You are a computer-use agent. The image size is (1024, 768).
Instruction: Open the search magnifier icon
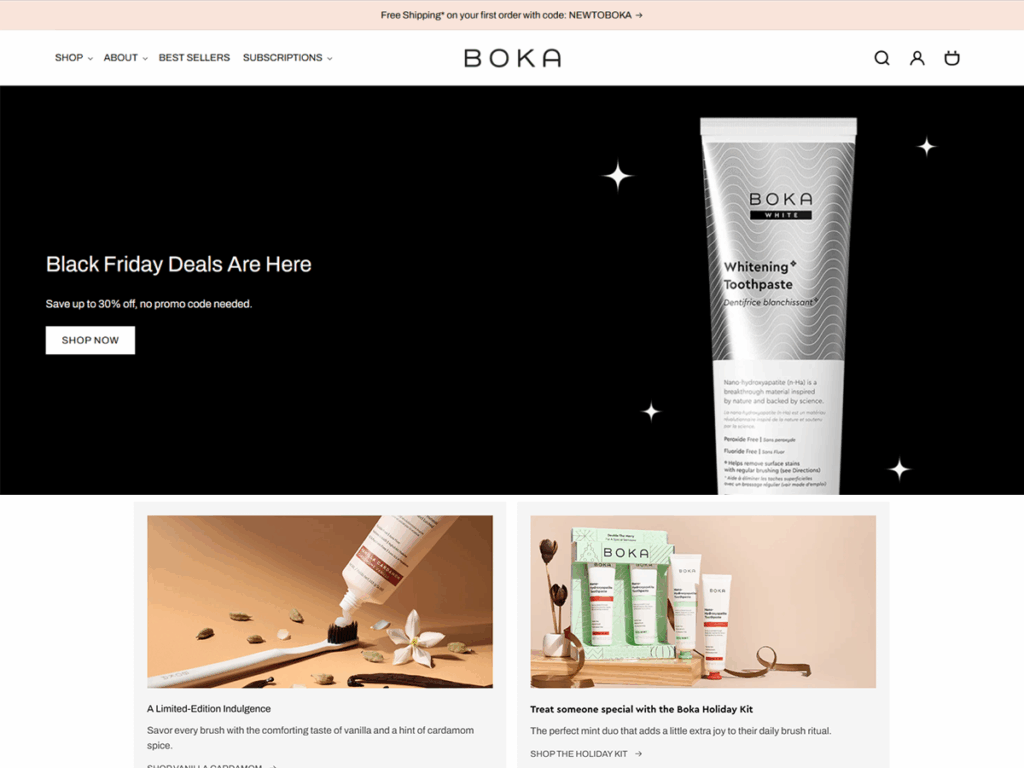[x=882, y=58]
